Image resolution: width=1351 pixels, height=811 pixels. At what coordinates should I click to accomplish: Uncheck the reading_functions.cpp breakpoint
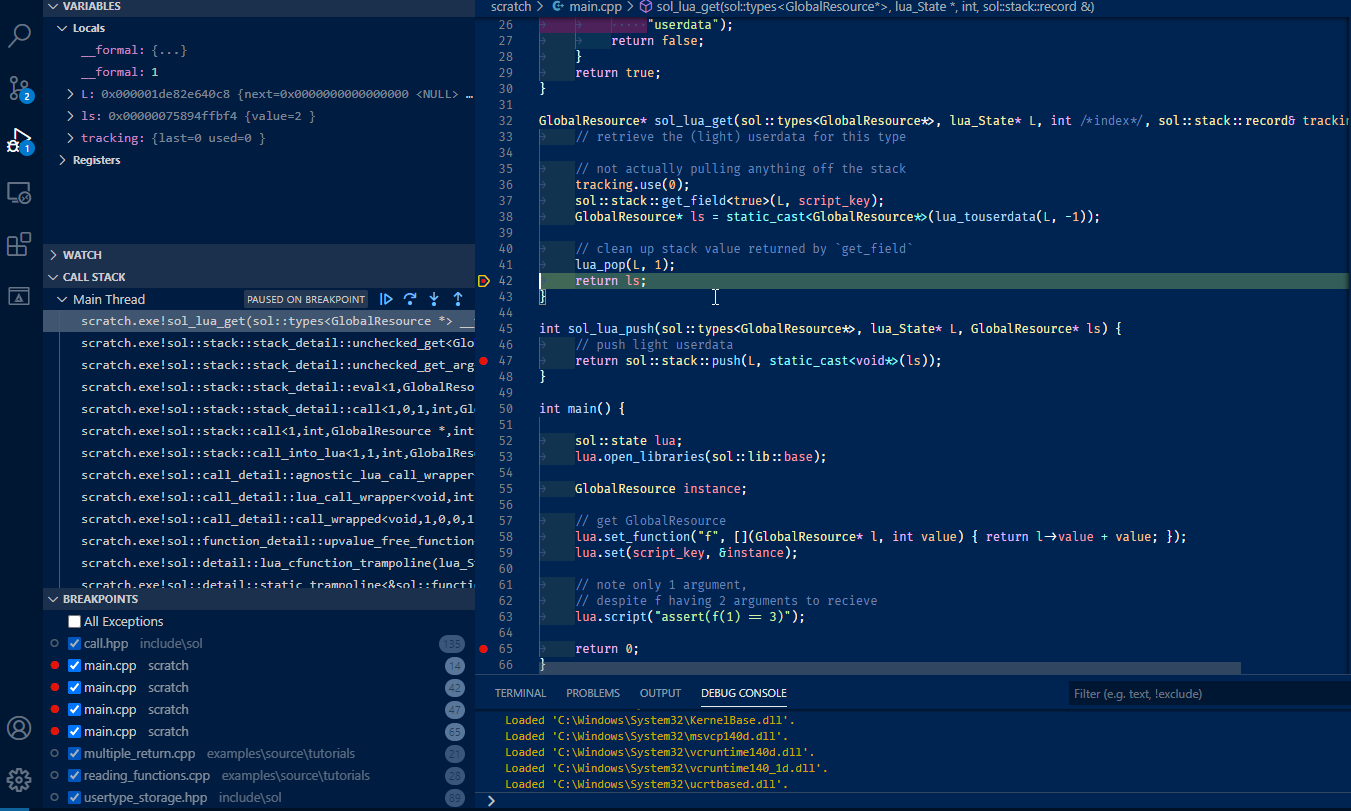[x=73, y=775]
